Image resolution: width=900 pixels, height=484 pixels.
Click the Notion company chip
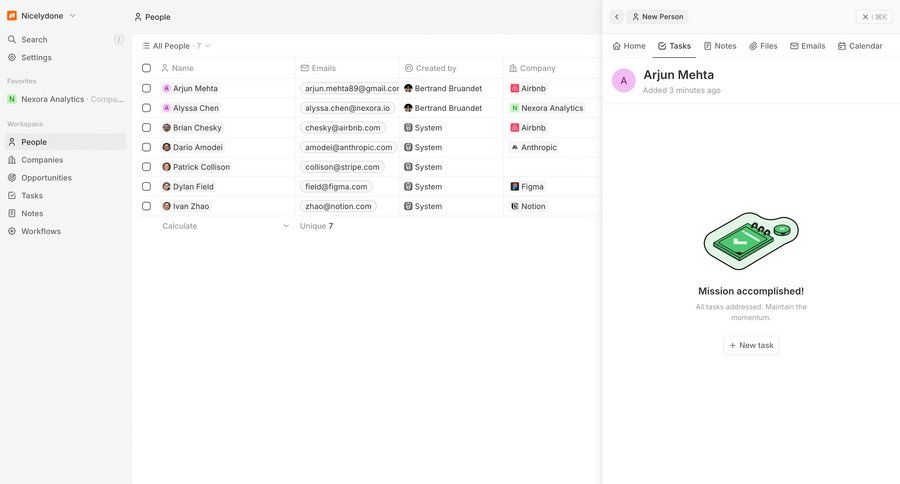tap(528, 206)
